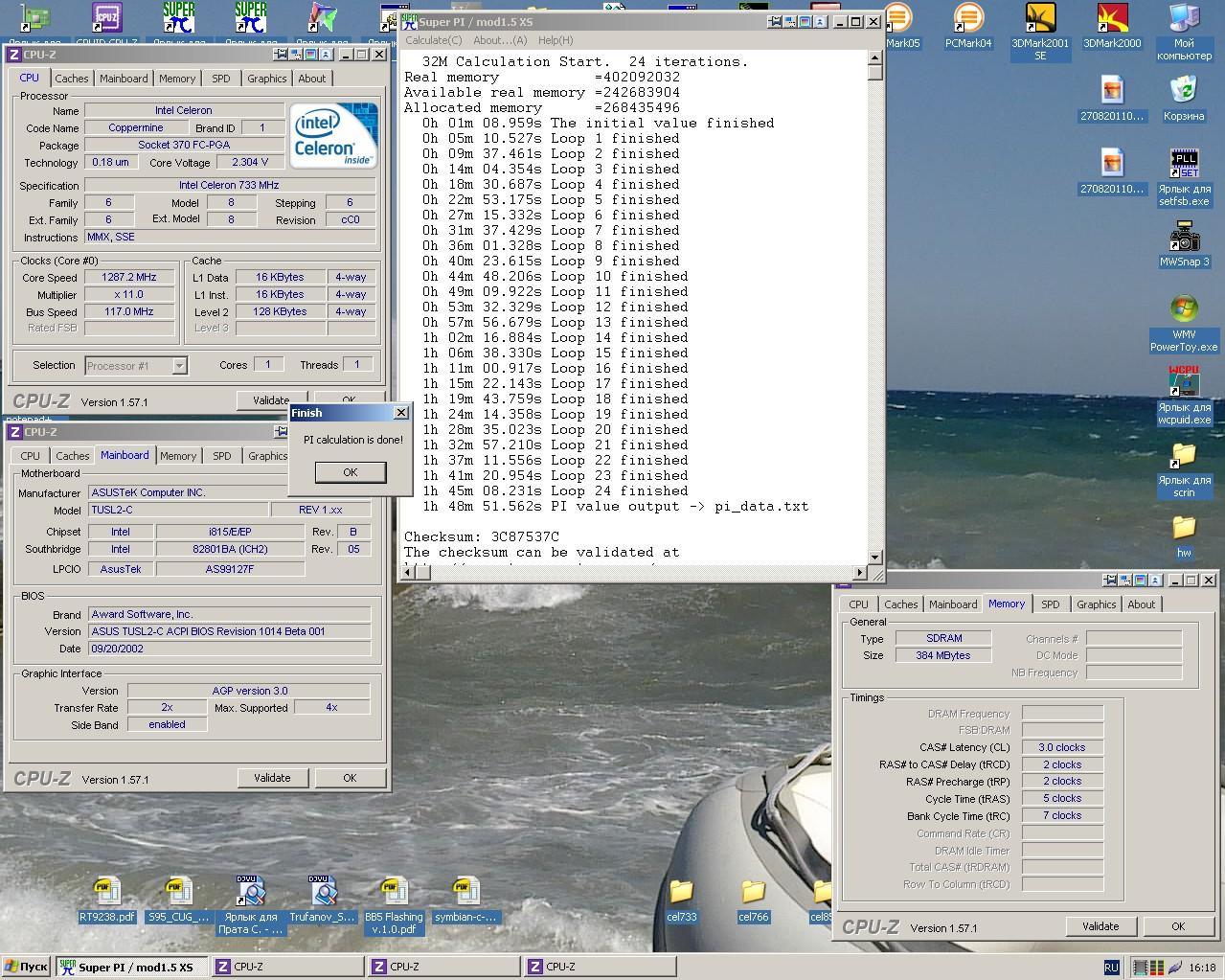Click the tray monitor icon beside the clock
The image size is (1225, 980).
(x=1140, y=968)
